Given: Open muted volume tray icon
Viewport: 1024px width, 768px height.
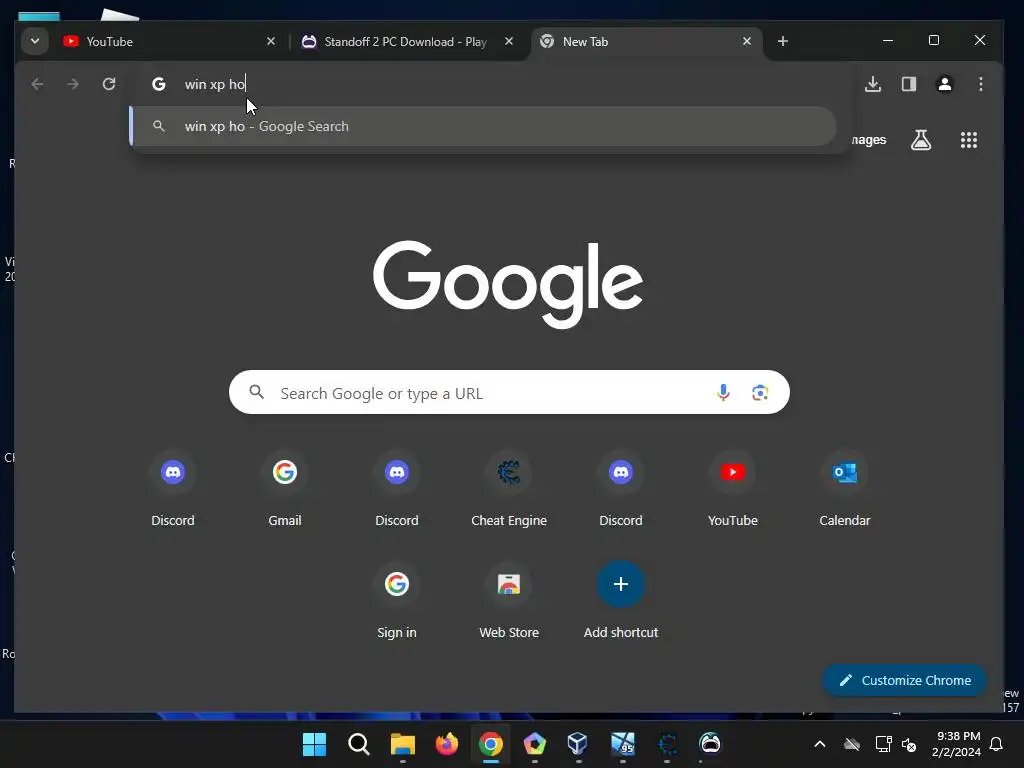Looking at the screenshot, I should [908, 744].
